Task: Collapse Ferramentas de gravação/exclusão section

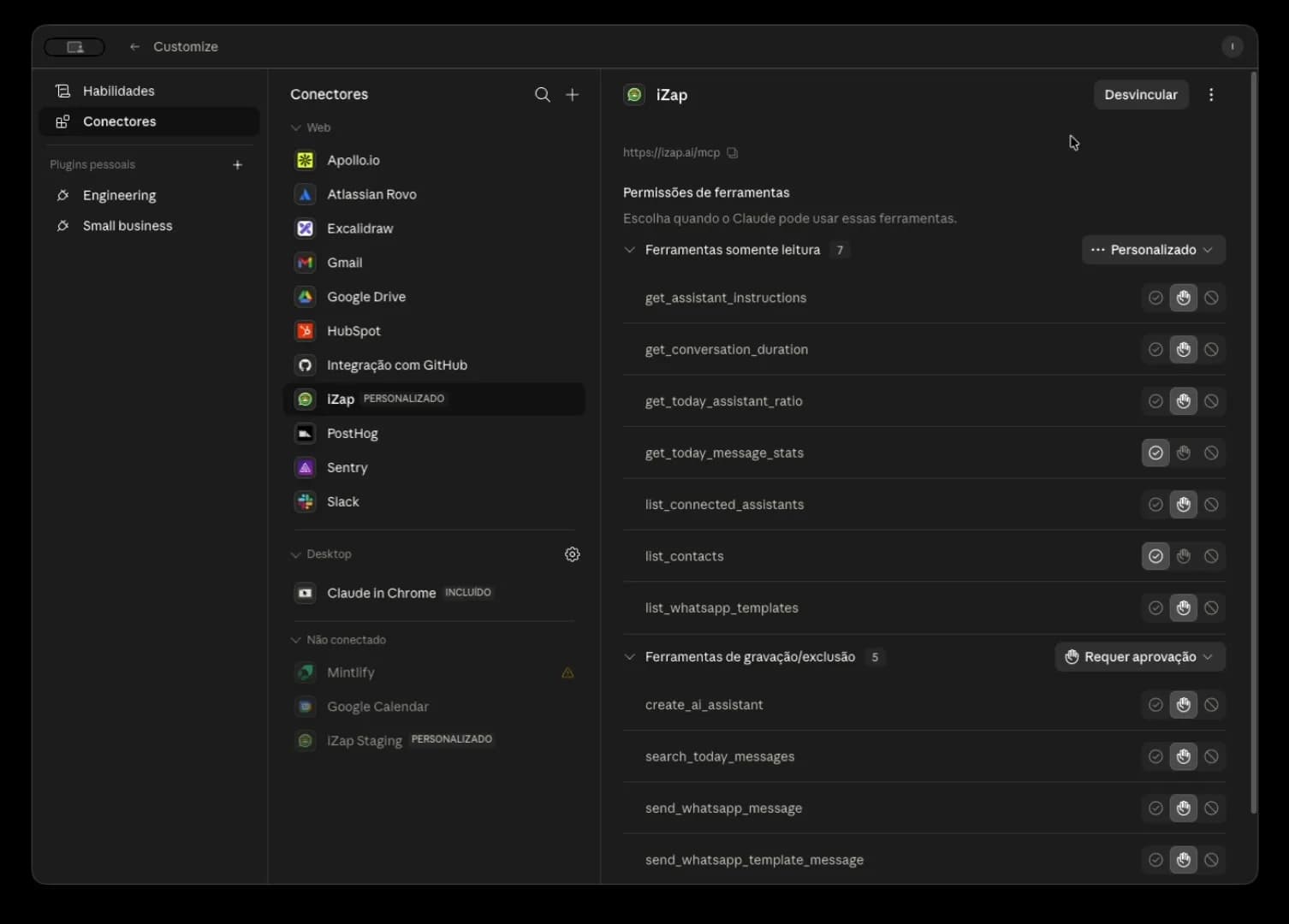Action: 630,657
